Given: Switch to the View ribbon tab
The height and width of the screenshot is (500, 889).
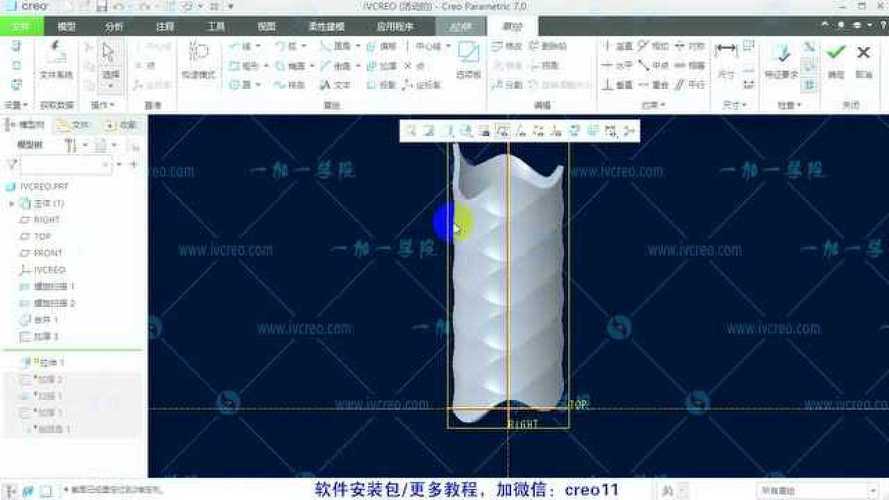Looking at the screenshot, I should point(266,26).
